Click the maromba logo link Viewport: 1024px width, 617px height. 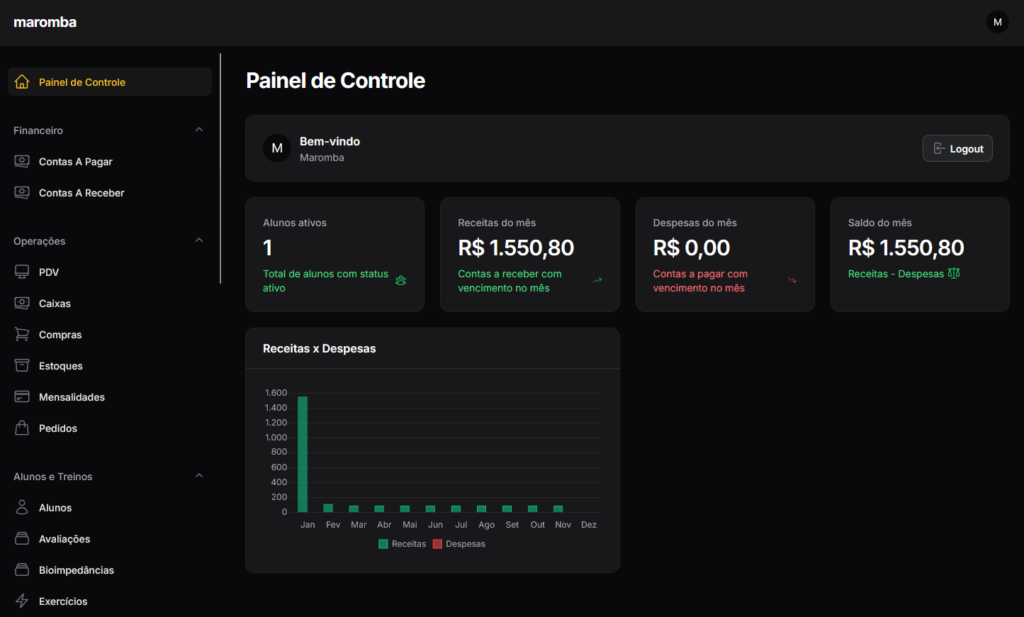tap(45, 22)
